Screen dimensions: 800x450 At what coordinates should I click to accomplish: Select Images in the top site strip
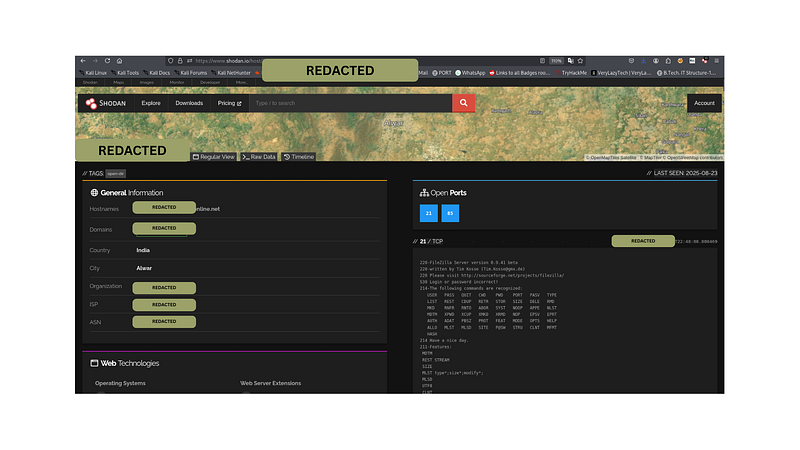[x=146, y=82]
